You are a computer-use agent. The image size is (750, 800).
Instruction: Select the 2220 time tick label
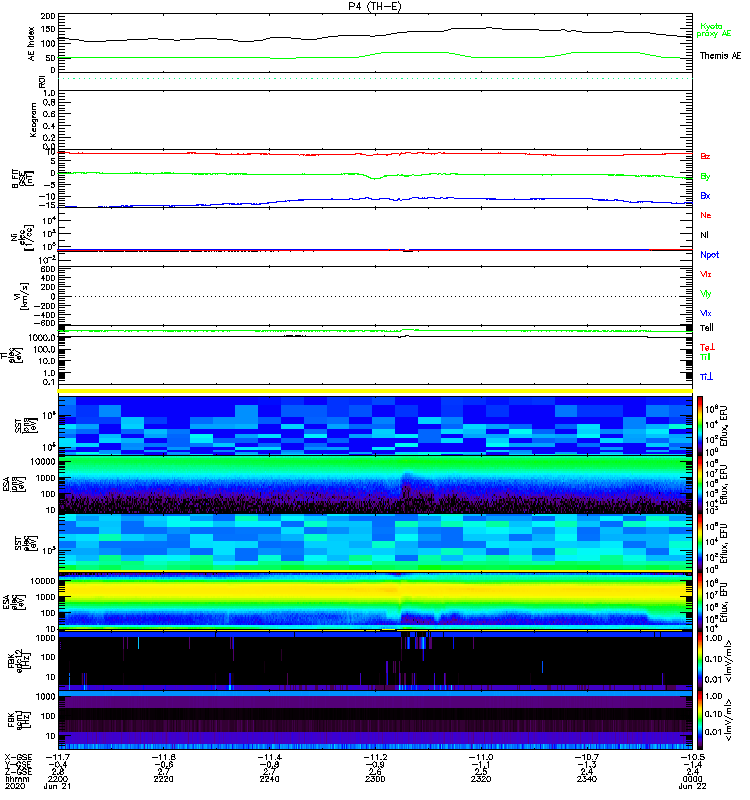coord(163,779)
